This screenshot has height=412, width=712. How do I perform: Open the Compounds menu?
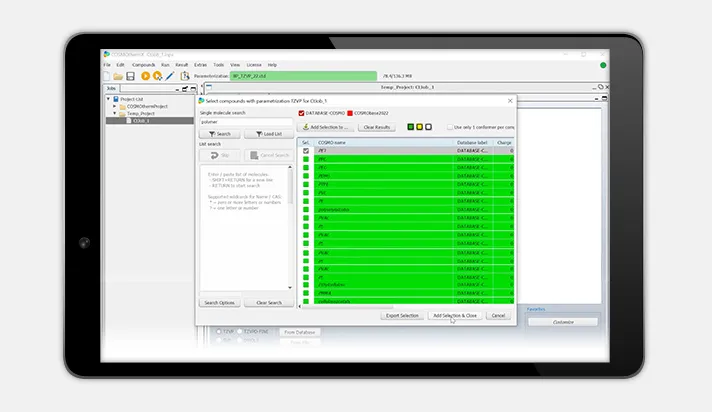click(x=143, y=65)
